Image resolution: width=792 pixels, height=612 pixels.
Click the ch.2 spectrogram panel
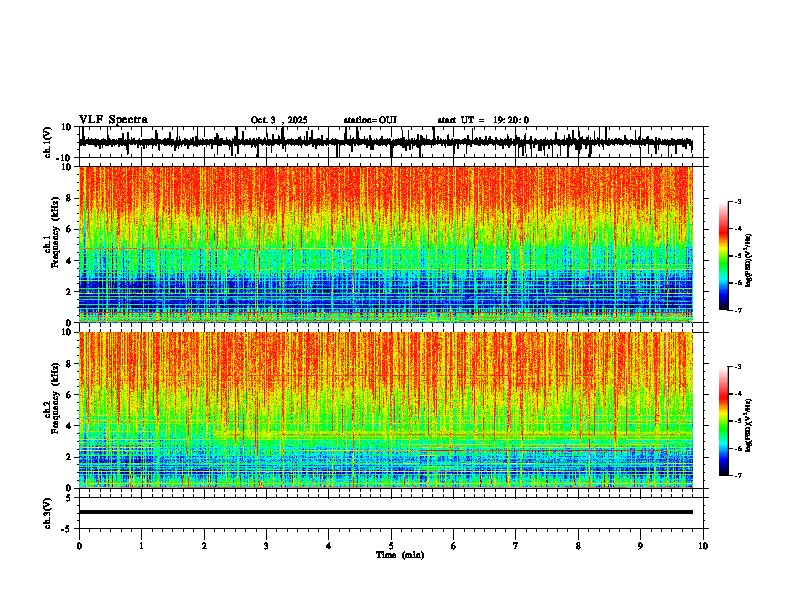coord(386,410)
